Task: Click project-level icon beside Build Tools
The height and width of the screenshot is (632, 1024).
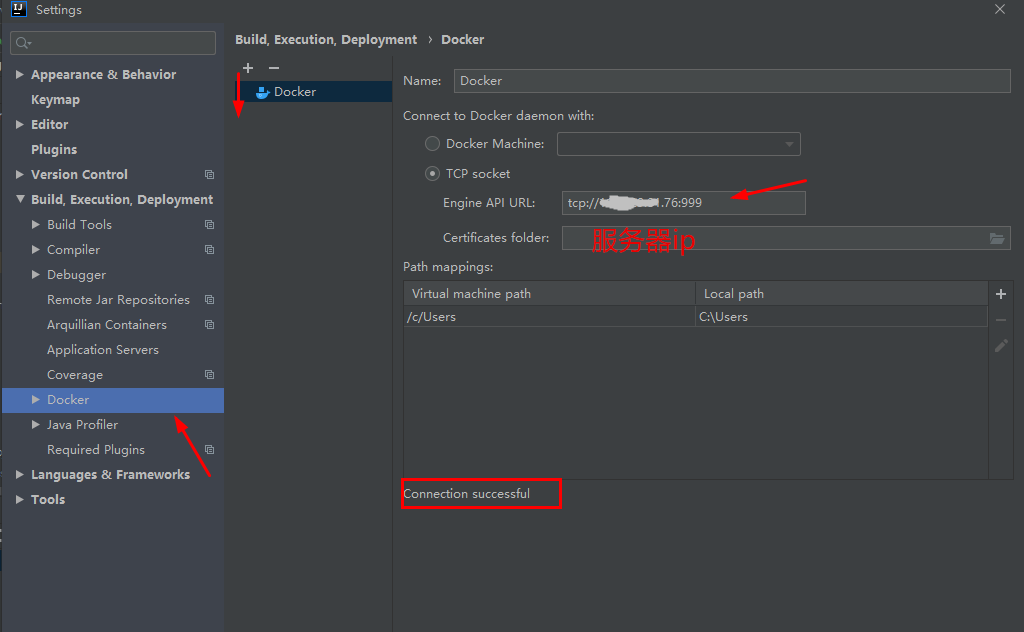Action: click(209, 225)
